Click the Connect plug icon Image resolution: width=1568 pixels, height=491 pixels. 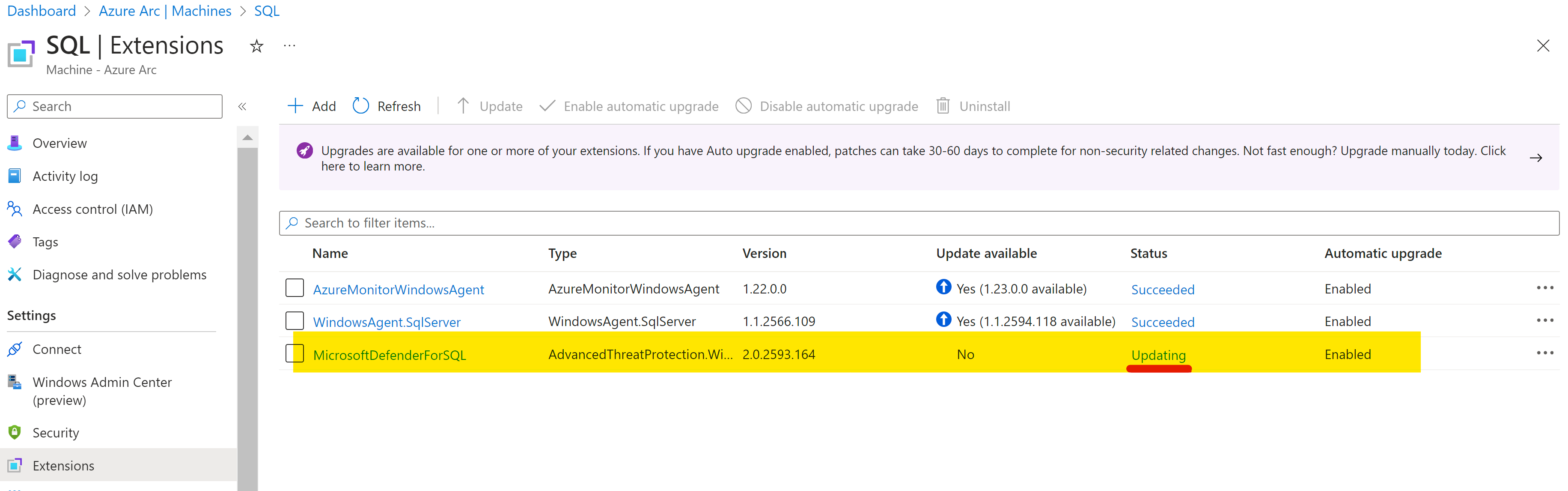tap(15, 349)
